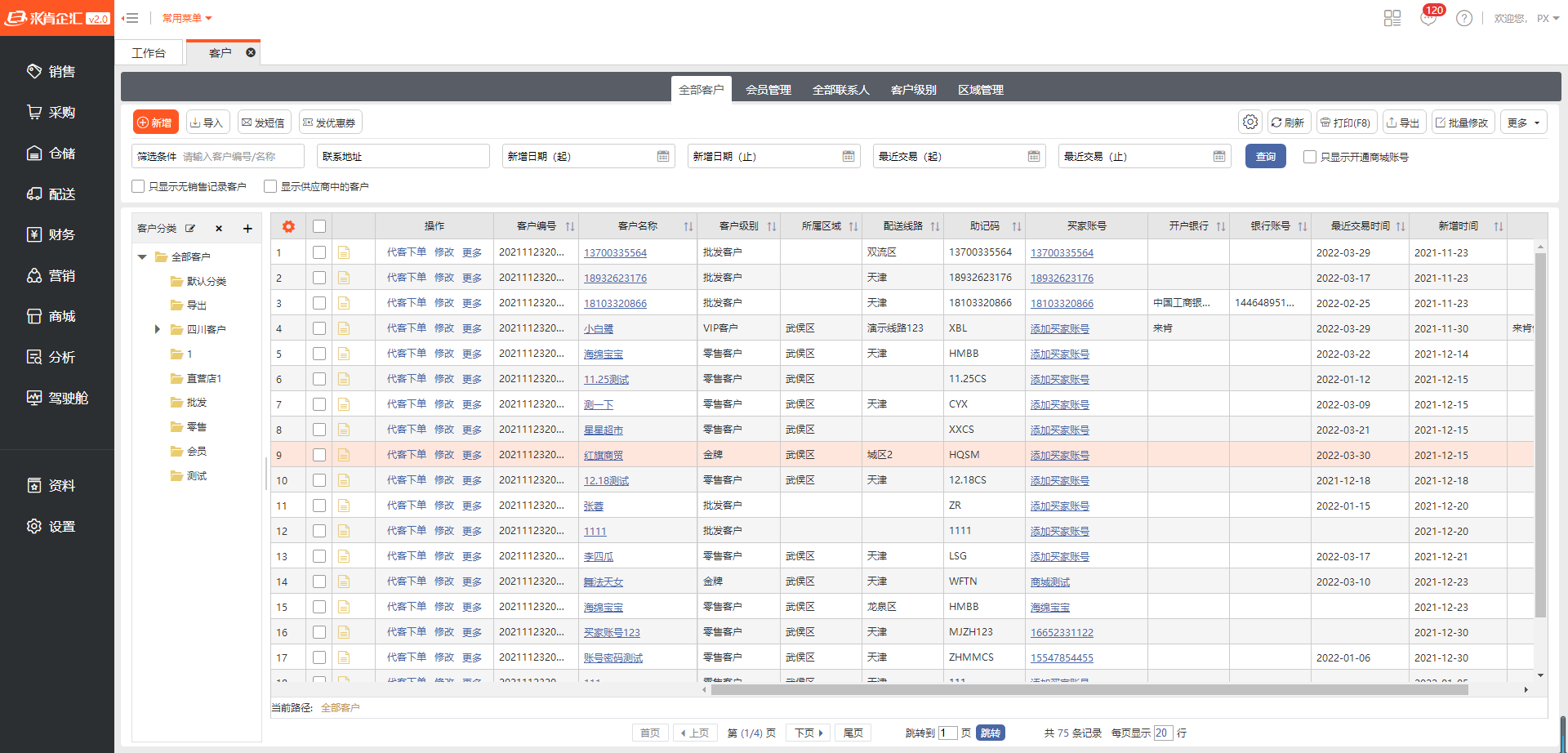The height and width of the screenshot is (753, 1568).
Task: Switch to the 区域管理 tab
Action: click(x=980, y=90)
